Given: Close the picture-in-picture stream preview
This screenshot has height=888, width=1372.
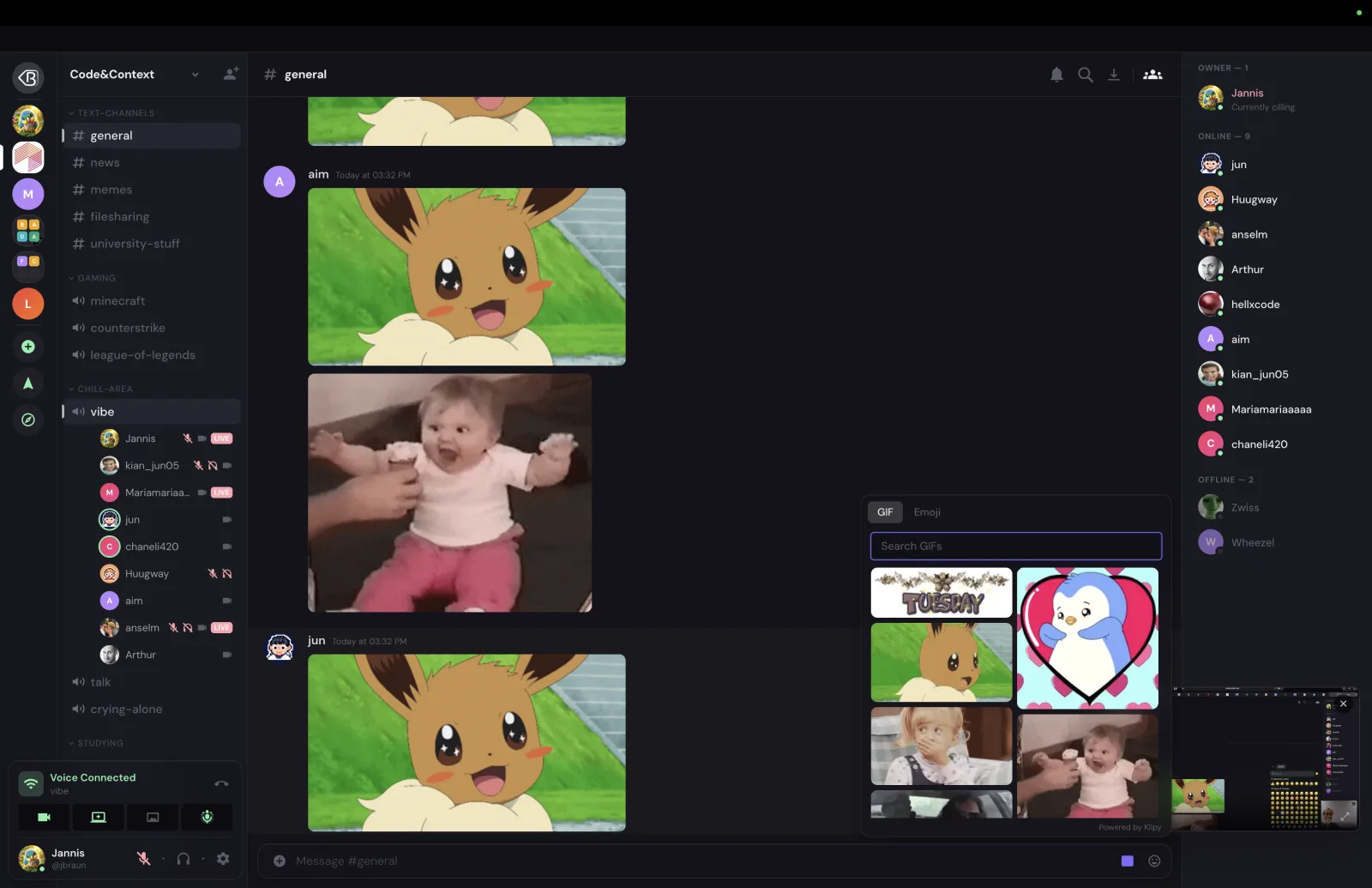Looking at the screenshot, I should coord(1344,704).
